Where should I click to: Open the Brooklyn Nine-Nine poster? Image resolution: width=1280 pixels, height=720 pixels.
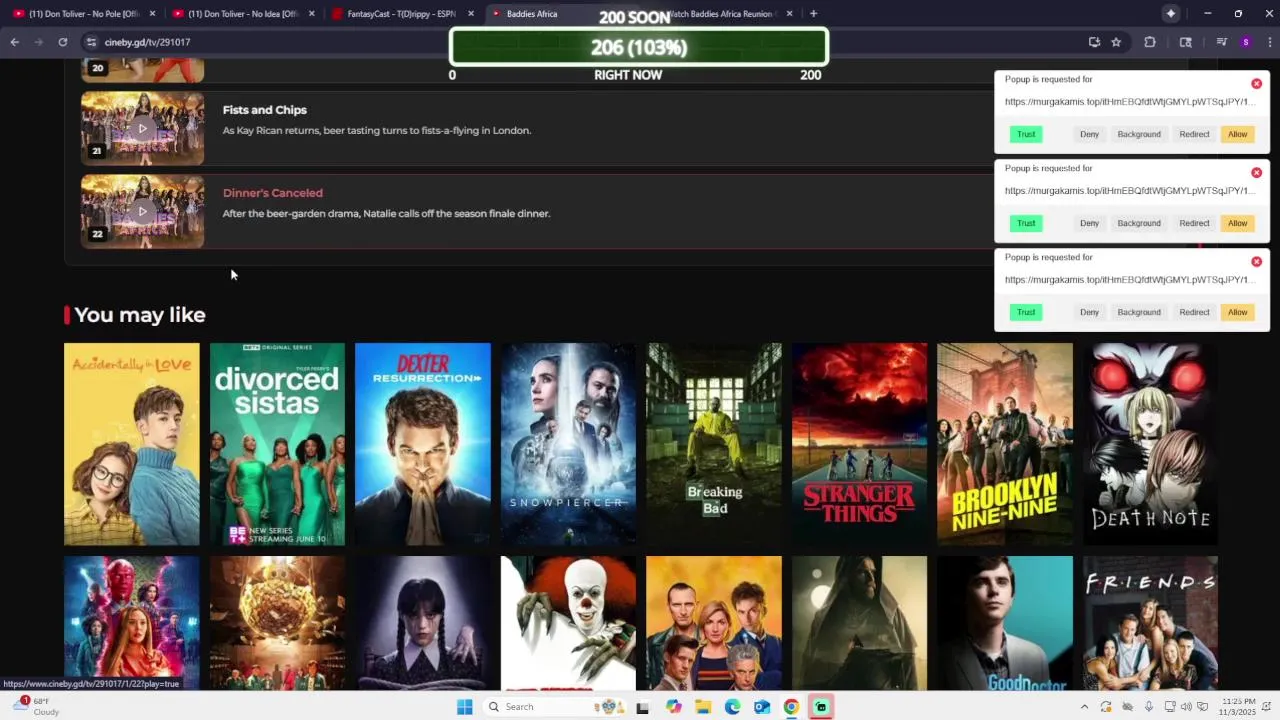[1005, 444]
